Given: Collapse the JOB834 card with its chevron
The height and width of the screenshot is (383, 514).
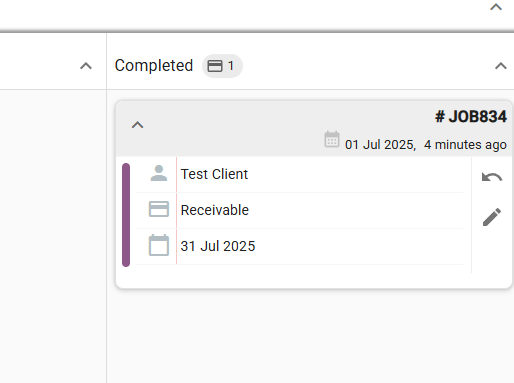Looking at the screenshot, I should pyautogui.click(x=137, y=125).
